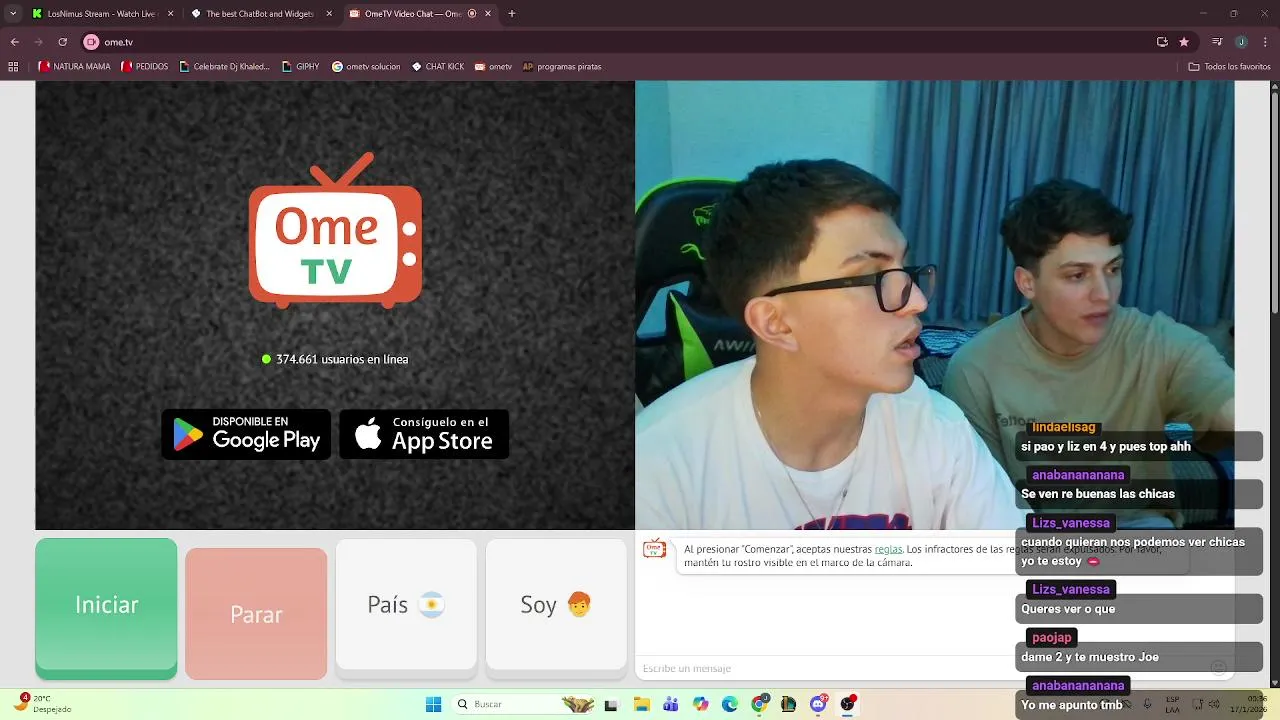
Task: Open the programas piratas bookmark
Action: [x=562, y=67]
